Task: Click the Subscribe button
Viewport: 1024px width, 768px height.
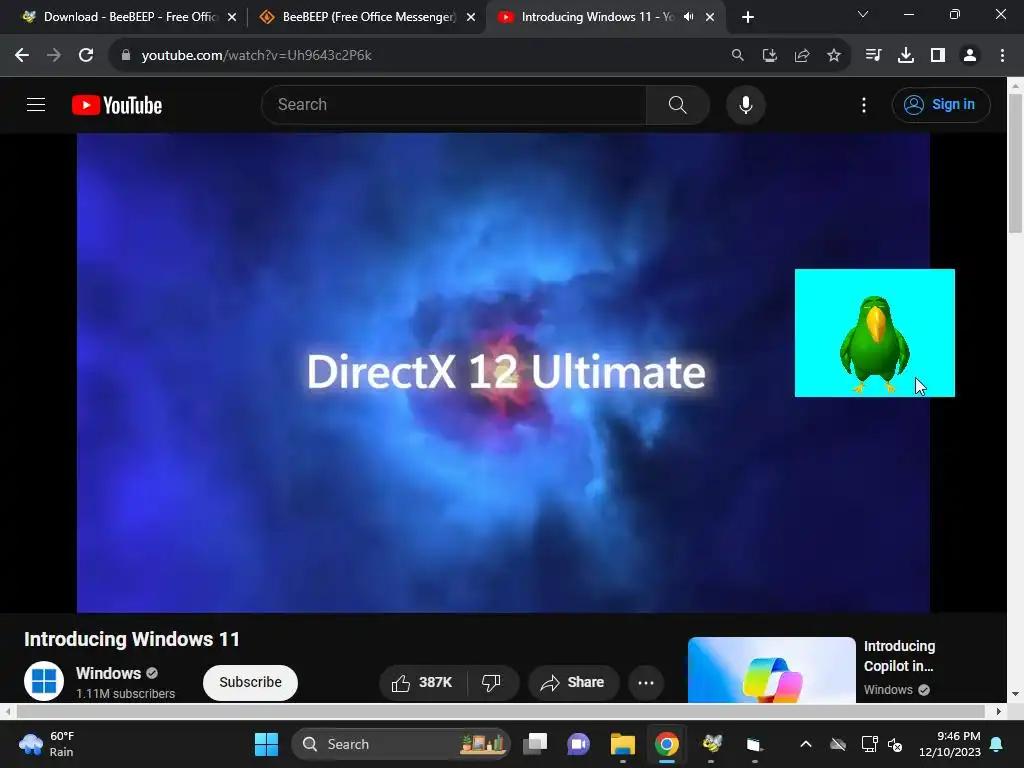Action: [250, 682]
